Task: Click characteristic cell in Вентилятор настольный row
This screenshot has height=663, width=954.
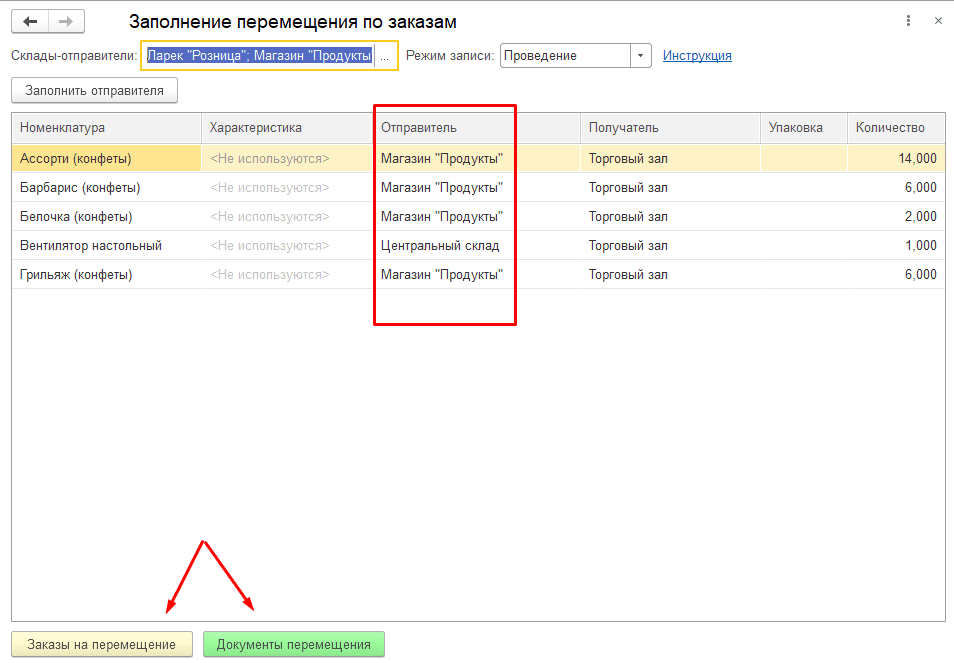Action: coord(287,246)
